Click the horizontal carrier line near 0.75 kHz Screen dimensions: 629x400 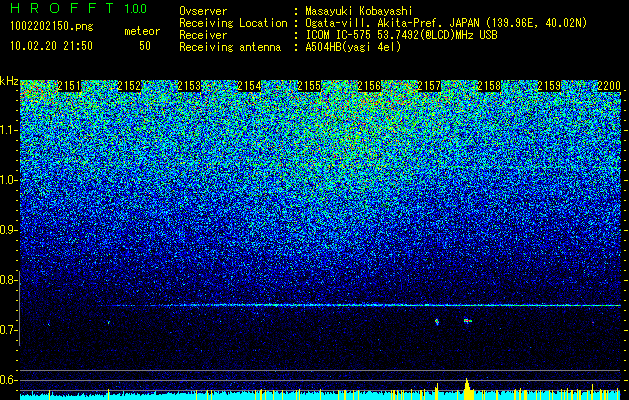point(360,305)
